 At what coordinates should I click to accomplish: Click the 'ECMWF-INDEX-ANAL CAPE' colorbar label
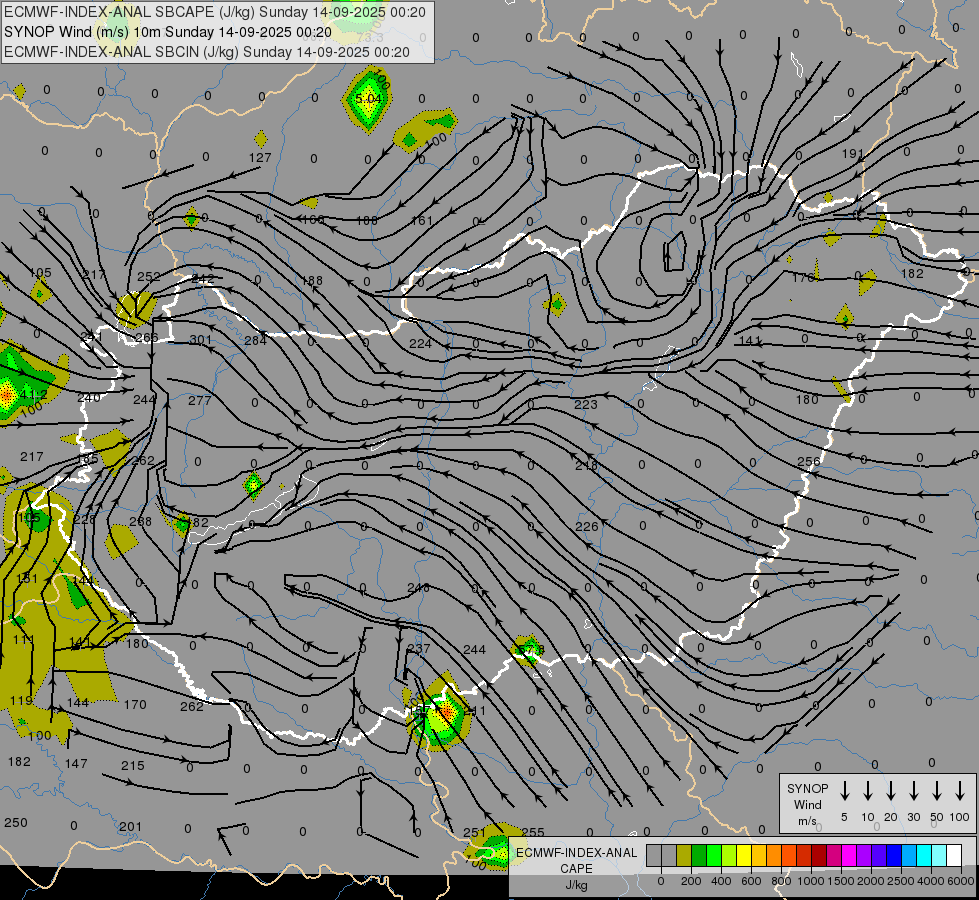click(x=576, y=860)
